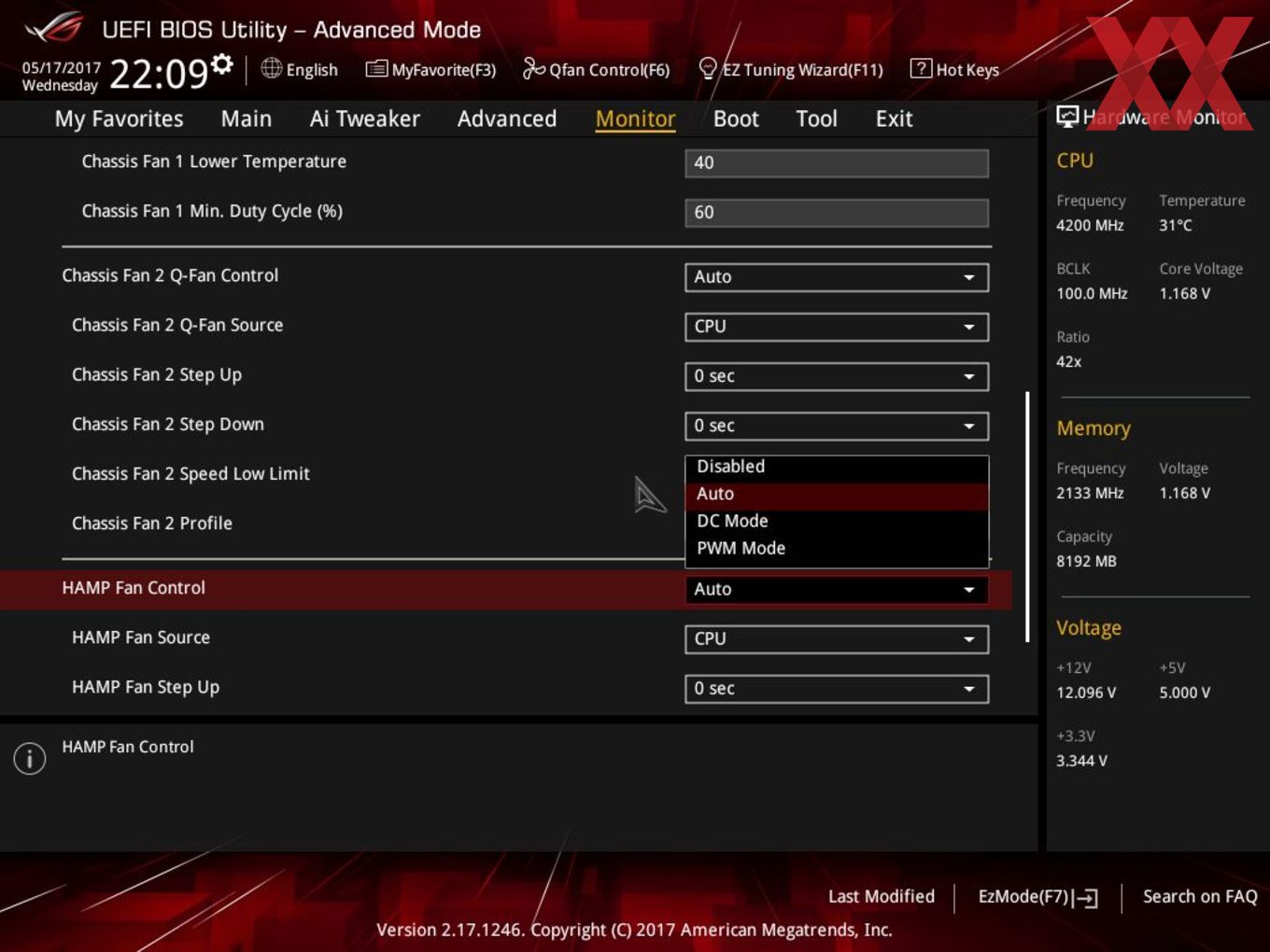Click the 22:09 clock display
The width and height of the screenshot is (1270, 952).
[x=159, y=73]
